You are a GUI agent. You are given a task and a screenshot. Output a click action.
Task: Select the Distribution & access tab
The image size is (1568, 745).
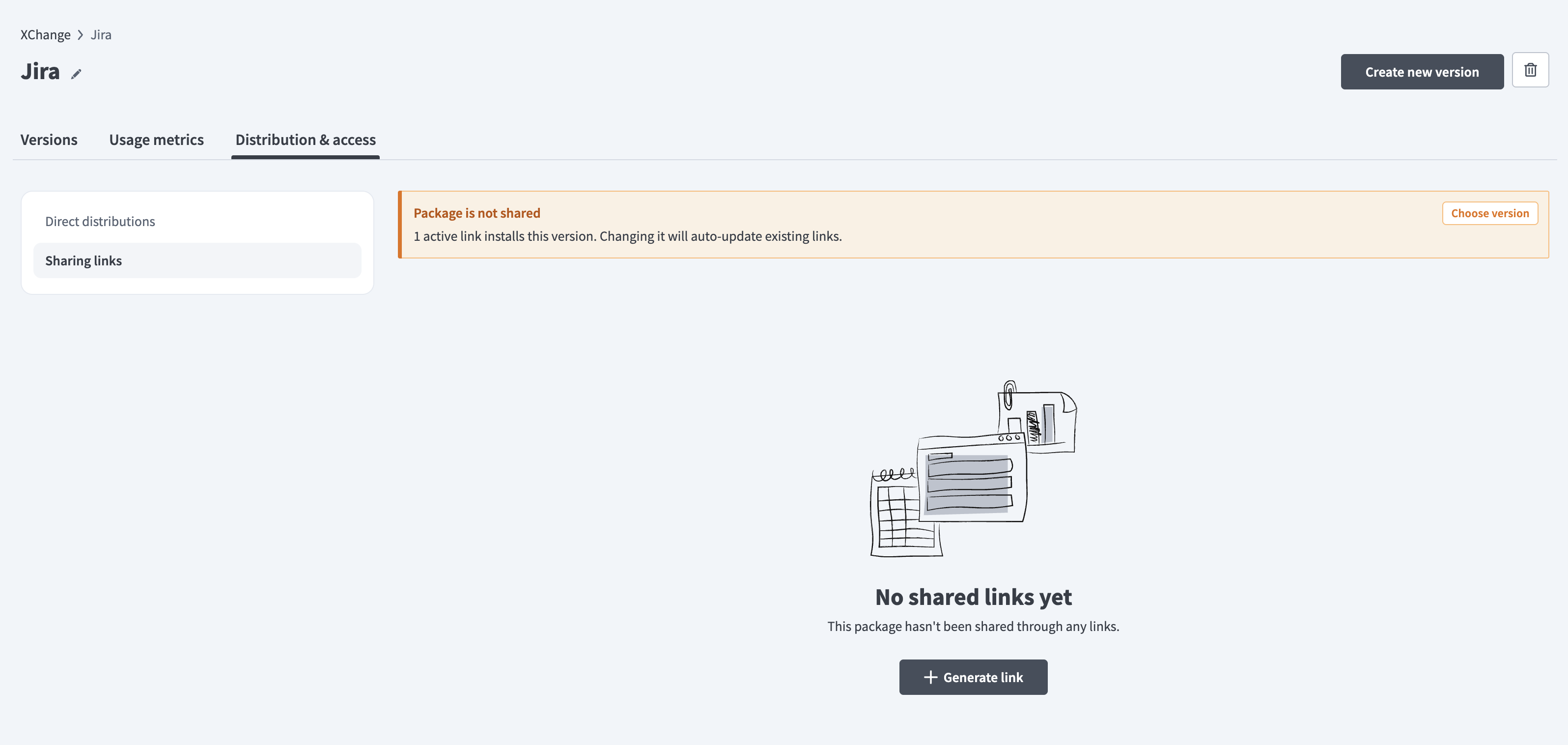[x=306, y=140]
